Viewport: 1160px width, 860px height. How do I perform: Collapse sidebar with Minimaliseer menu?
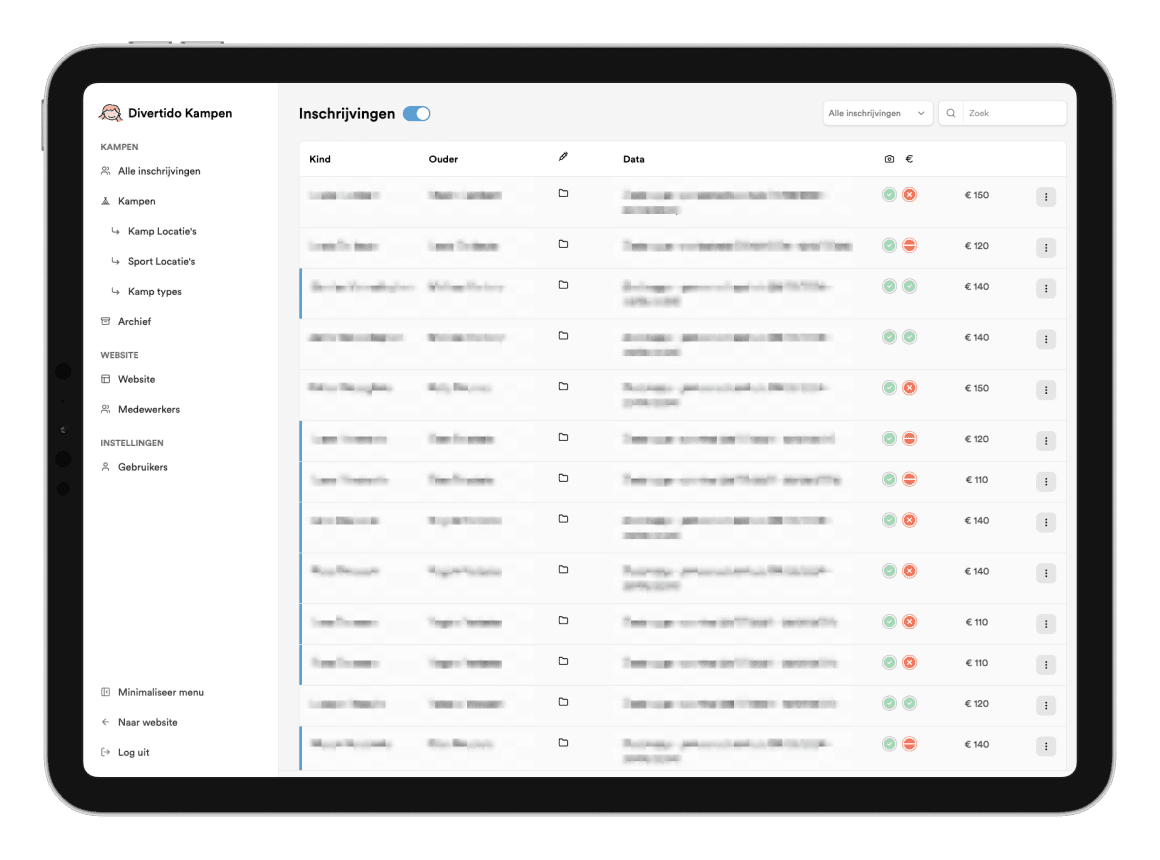(x=160, y=692)
